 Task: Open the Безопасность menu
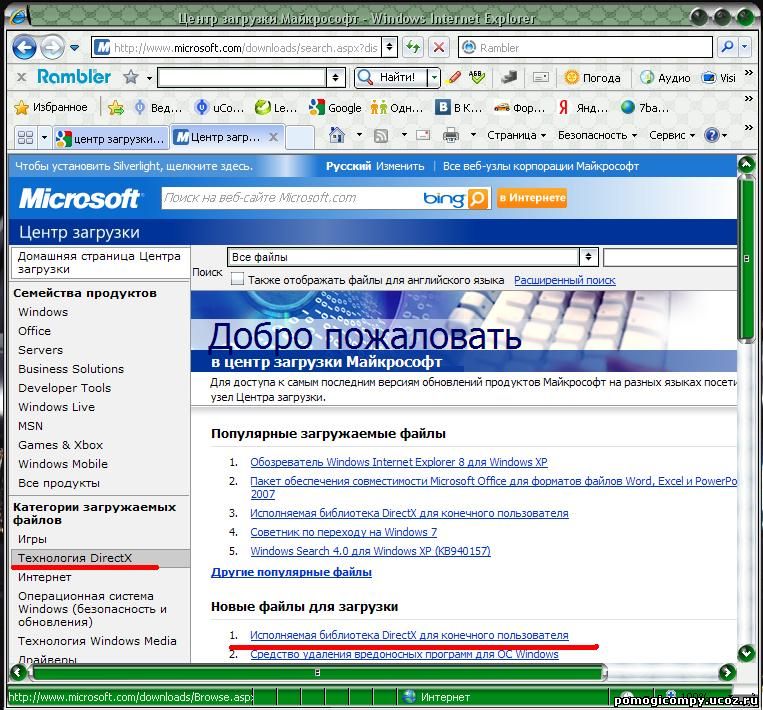597,135
